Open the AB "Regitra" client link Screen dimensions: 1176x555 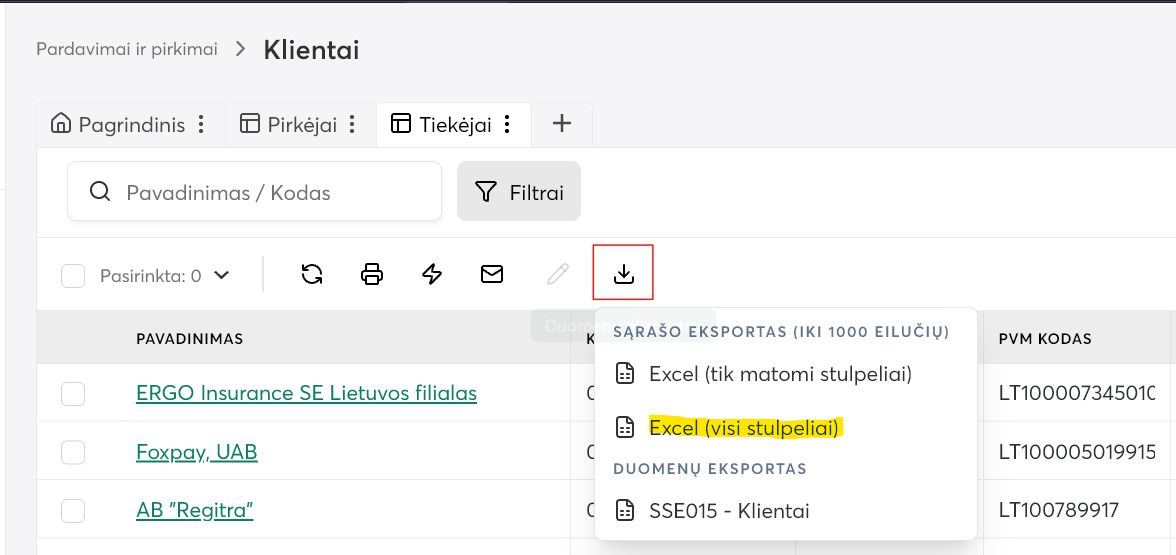[195, 511]
